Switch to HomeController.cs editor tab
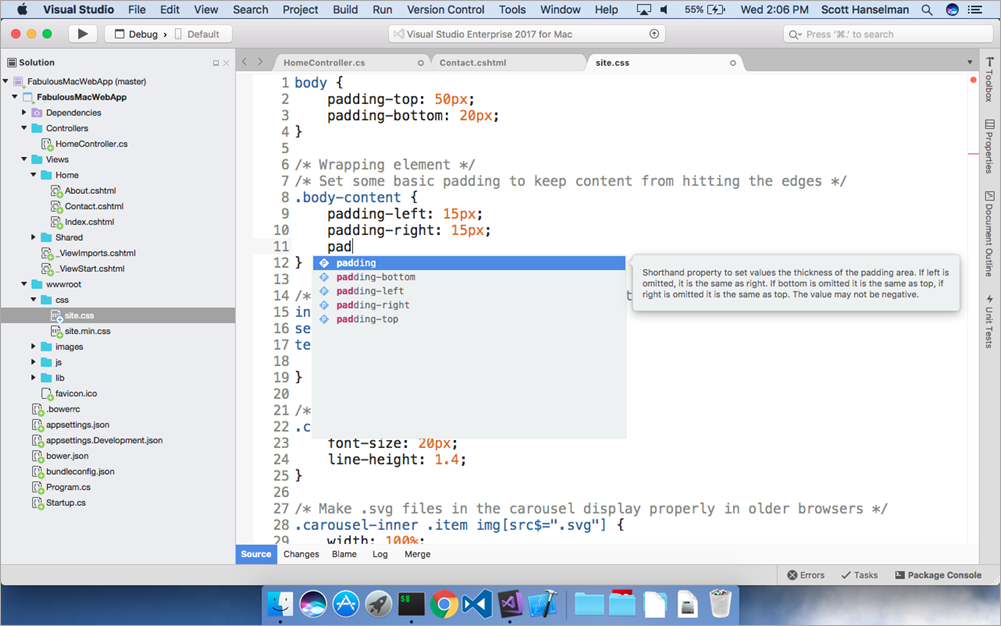 point(324,63)
